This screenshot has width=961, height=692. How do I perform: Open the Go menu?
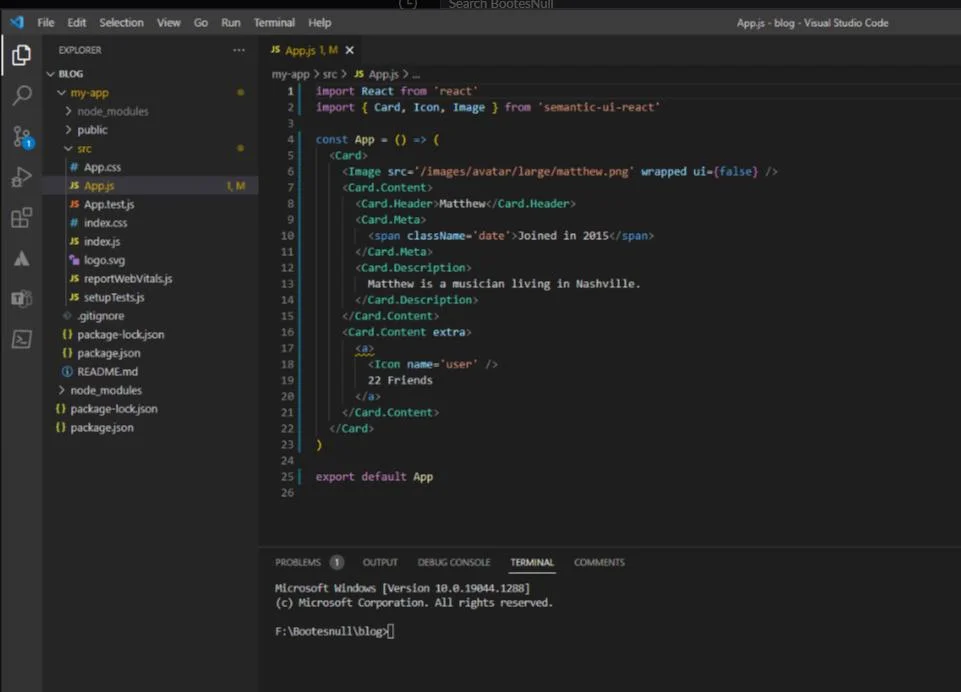click(x=200, y=23)
